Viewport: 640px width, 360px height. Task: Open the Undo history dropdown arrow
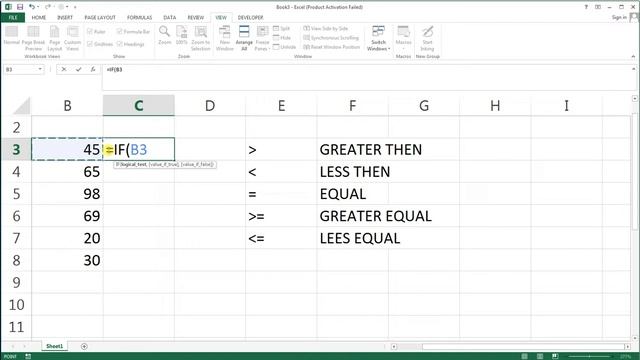38,7
